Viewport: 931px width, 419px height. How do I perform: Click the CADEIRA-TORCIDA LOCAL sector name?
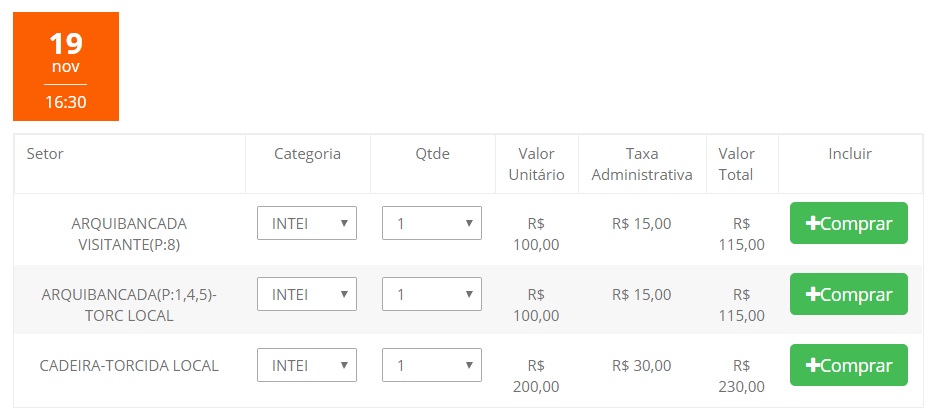[129, 365]
